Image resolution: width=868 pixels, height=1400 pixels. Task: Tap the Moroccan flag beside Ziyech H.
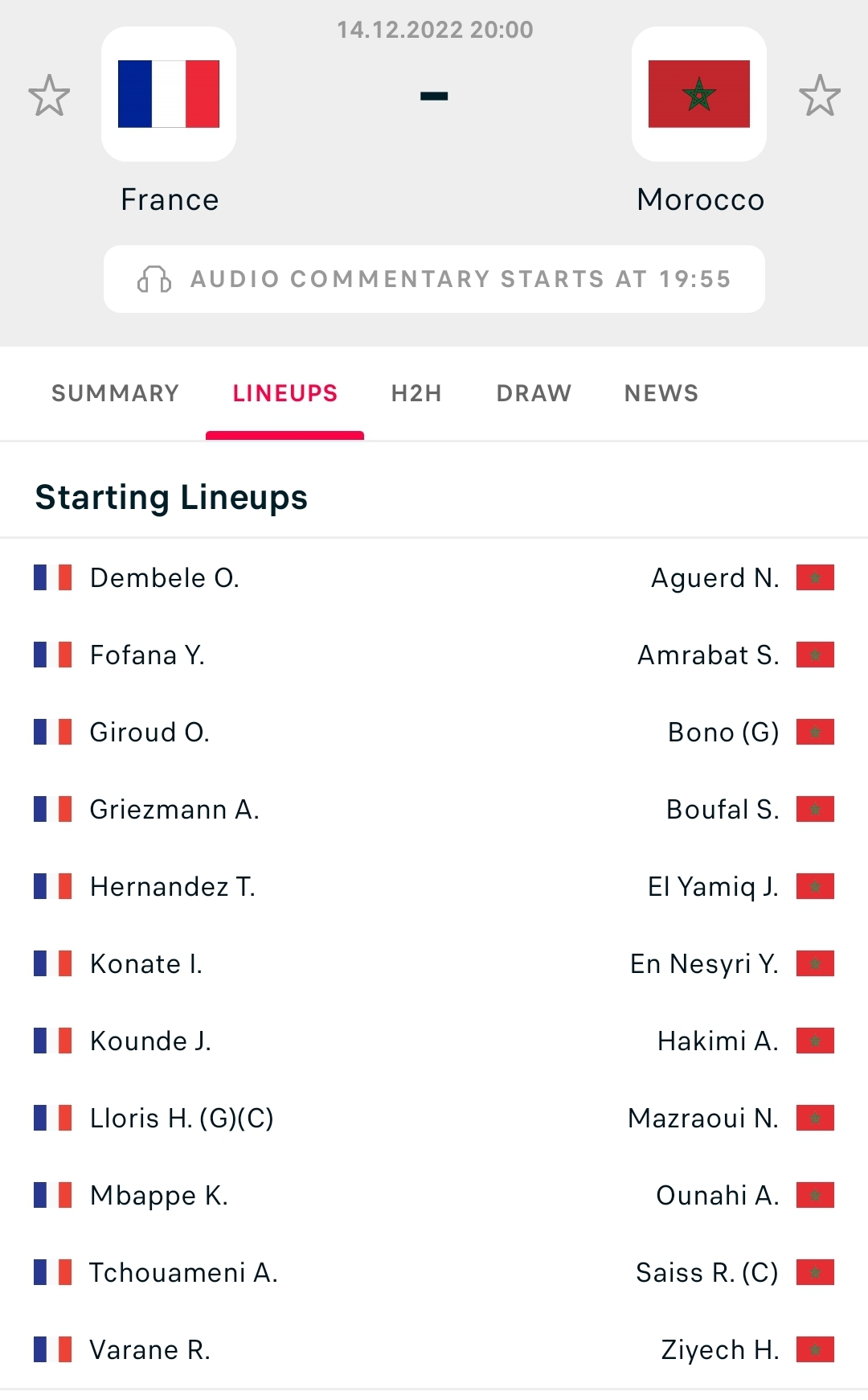click(815, 1349)
